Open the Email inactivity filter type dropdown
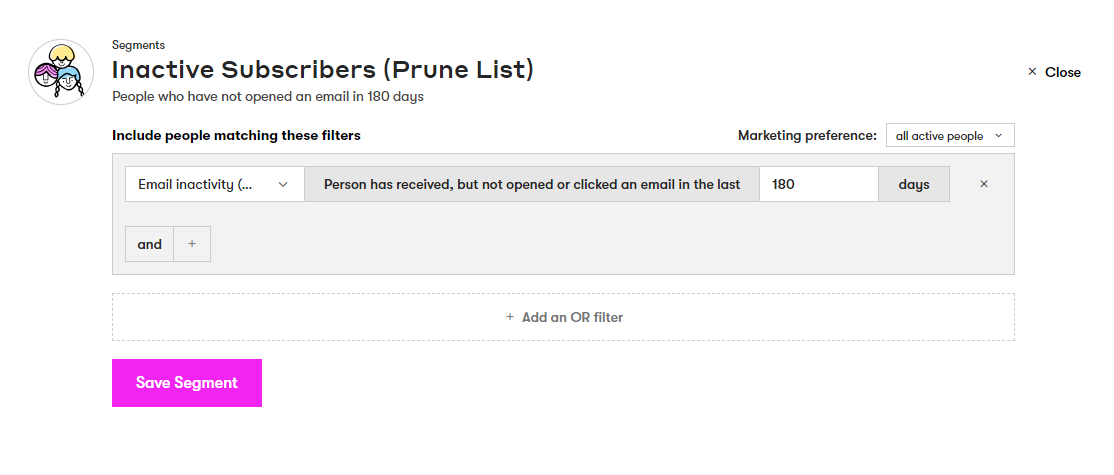 coord(204,184)
